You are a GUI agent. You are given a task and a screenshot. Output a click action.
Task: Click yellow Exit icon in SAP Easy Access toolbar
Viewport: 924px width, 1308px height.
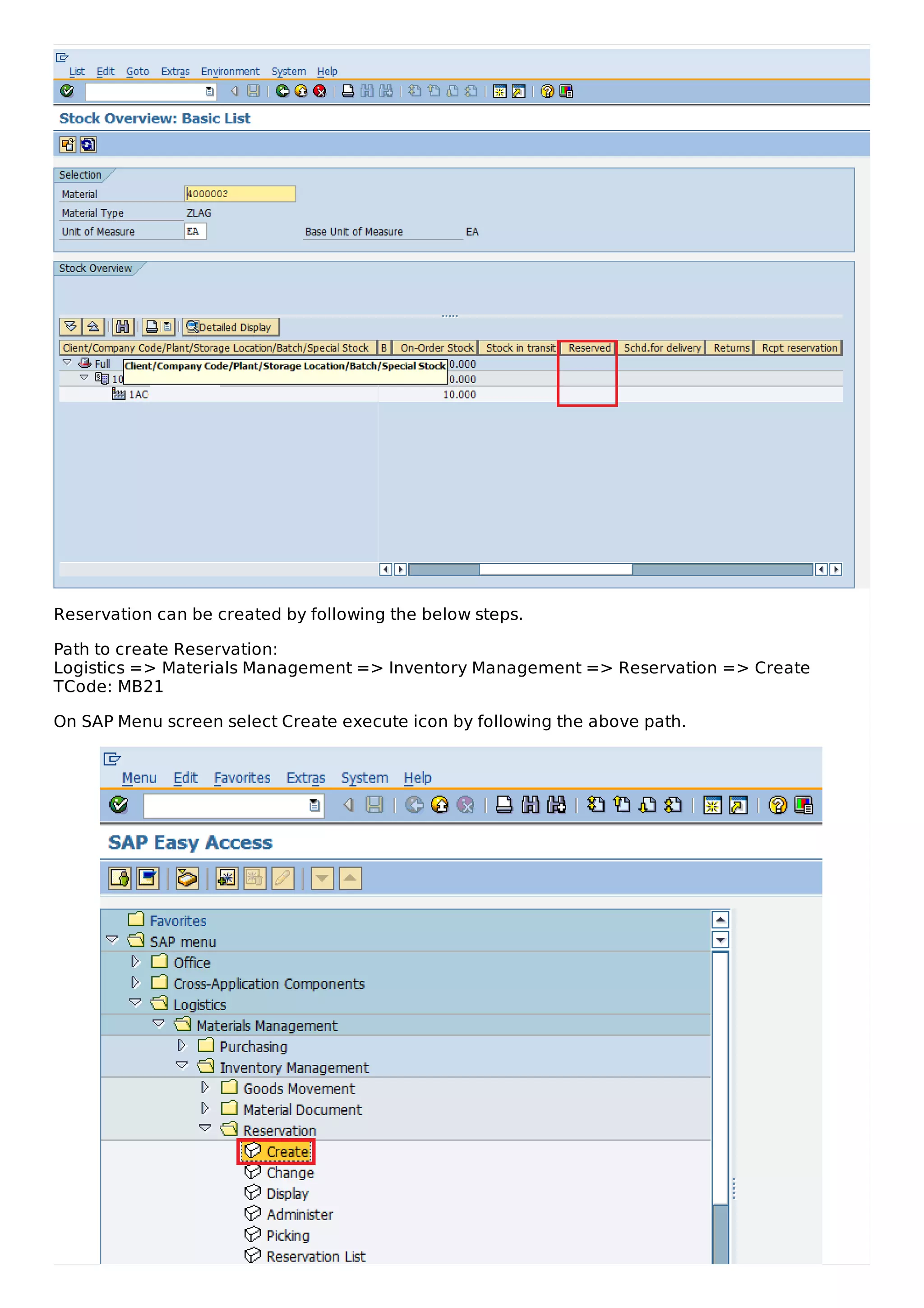coord(439,805)
